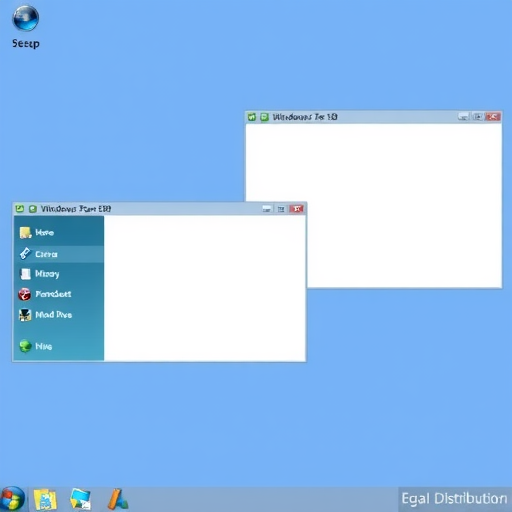The width and height of the screenshot is (512, 512).
Task: Click the Mad Pive sidebar icon
Action: click(x=25, y=315)
